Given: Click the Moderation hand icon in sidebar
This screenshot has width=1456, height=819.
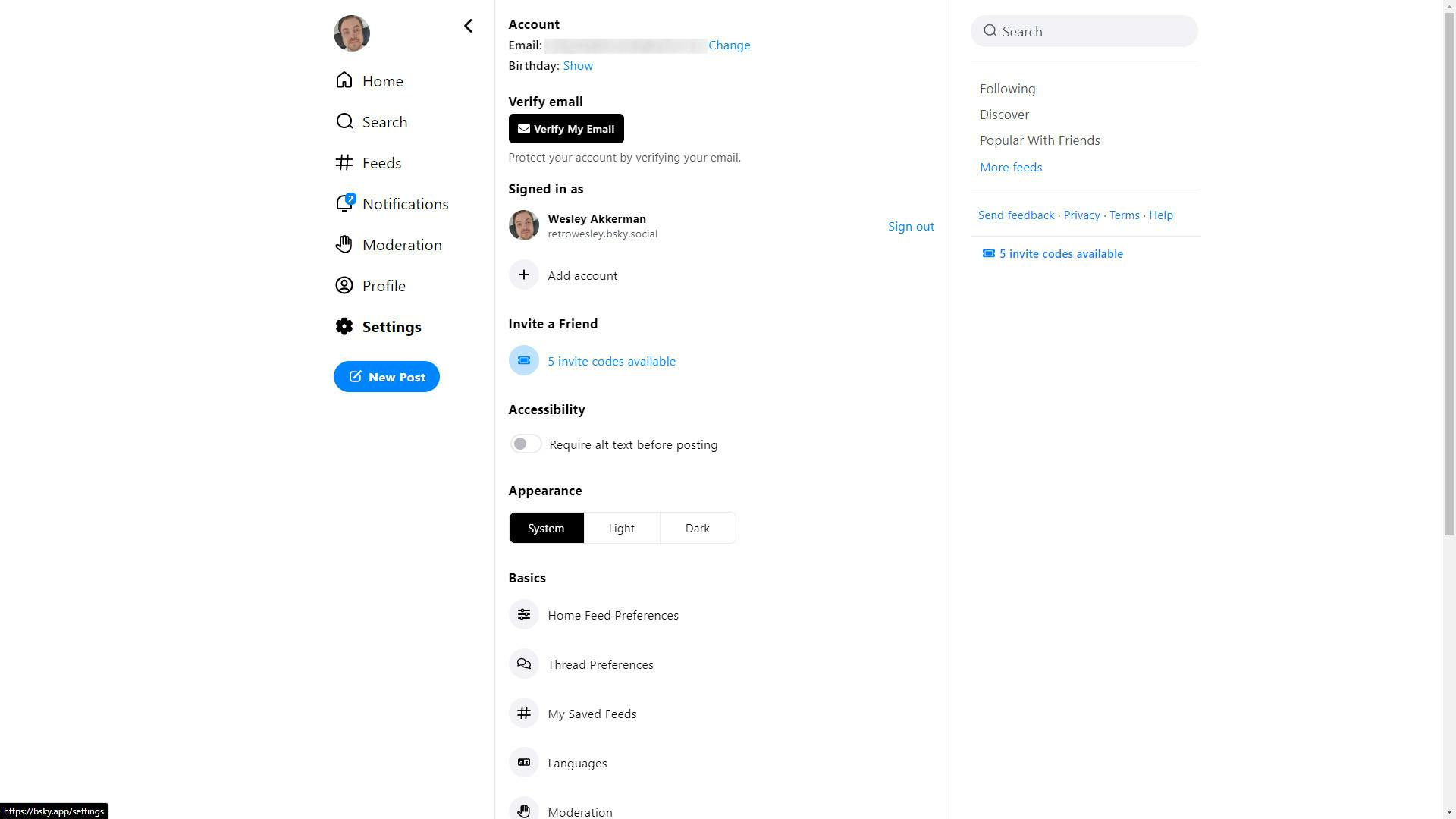Looking at the screenshot, I should tap(344, 244).
